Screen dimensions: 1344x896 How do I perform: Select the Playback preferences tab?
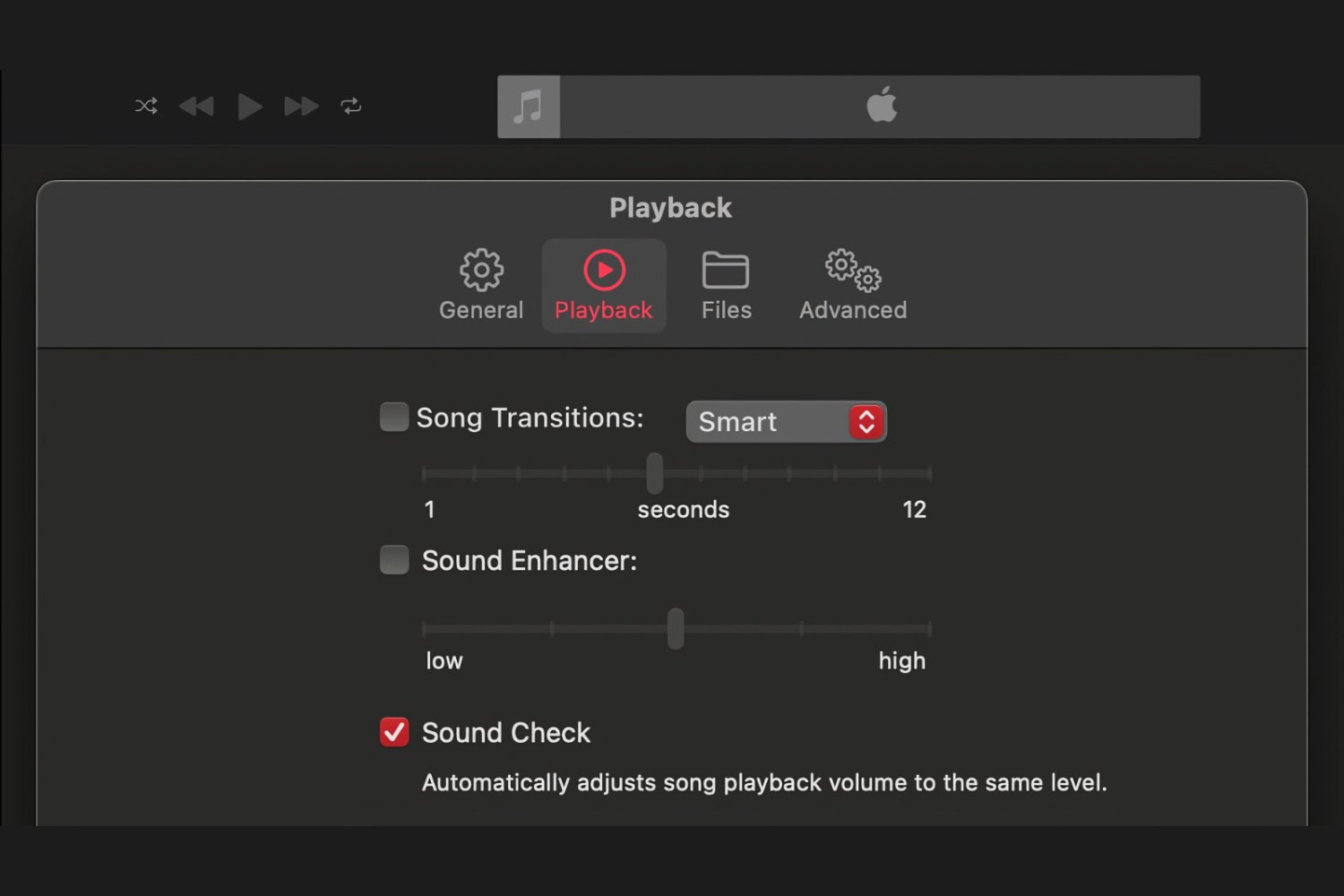tap(604, 285)
